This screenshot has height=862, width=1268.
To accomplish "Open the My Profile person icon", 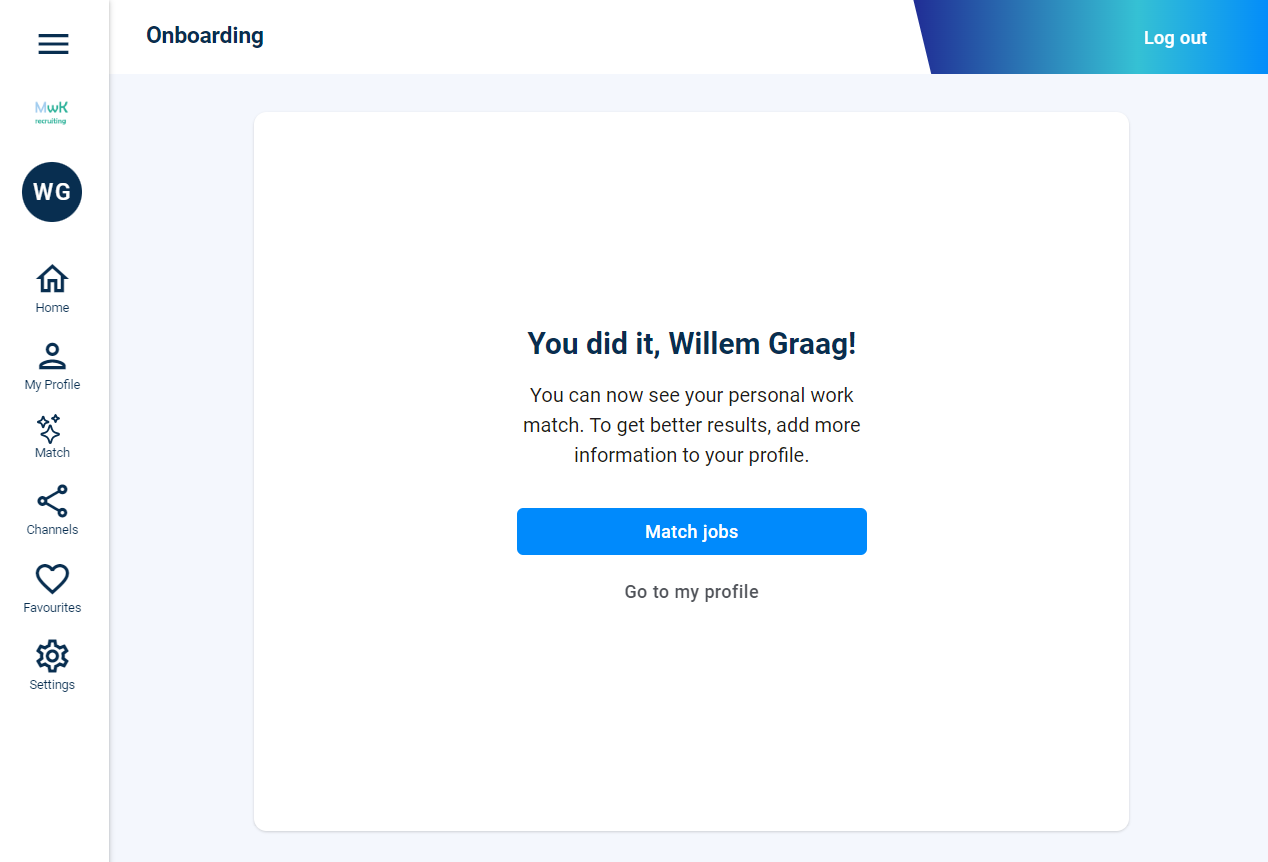I will [x=52, y=356].
